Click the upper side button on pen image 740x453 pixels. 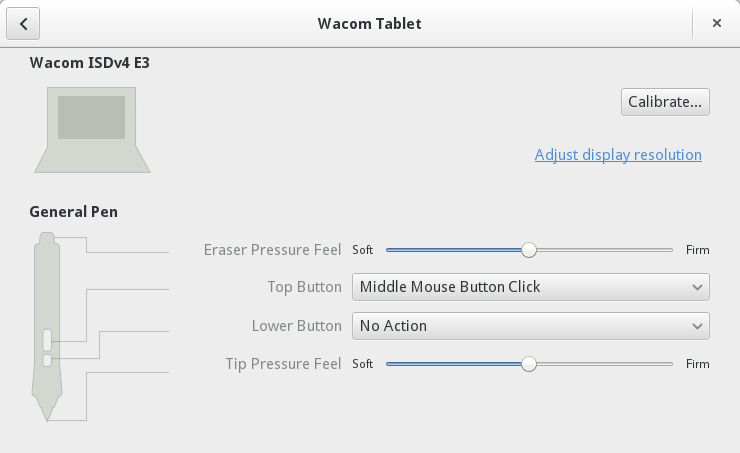[47, 340]
